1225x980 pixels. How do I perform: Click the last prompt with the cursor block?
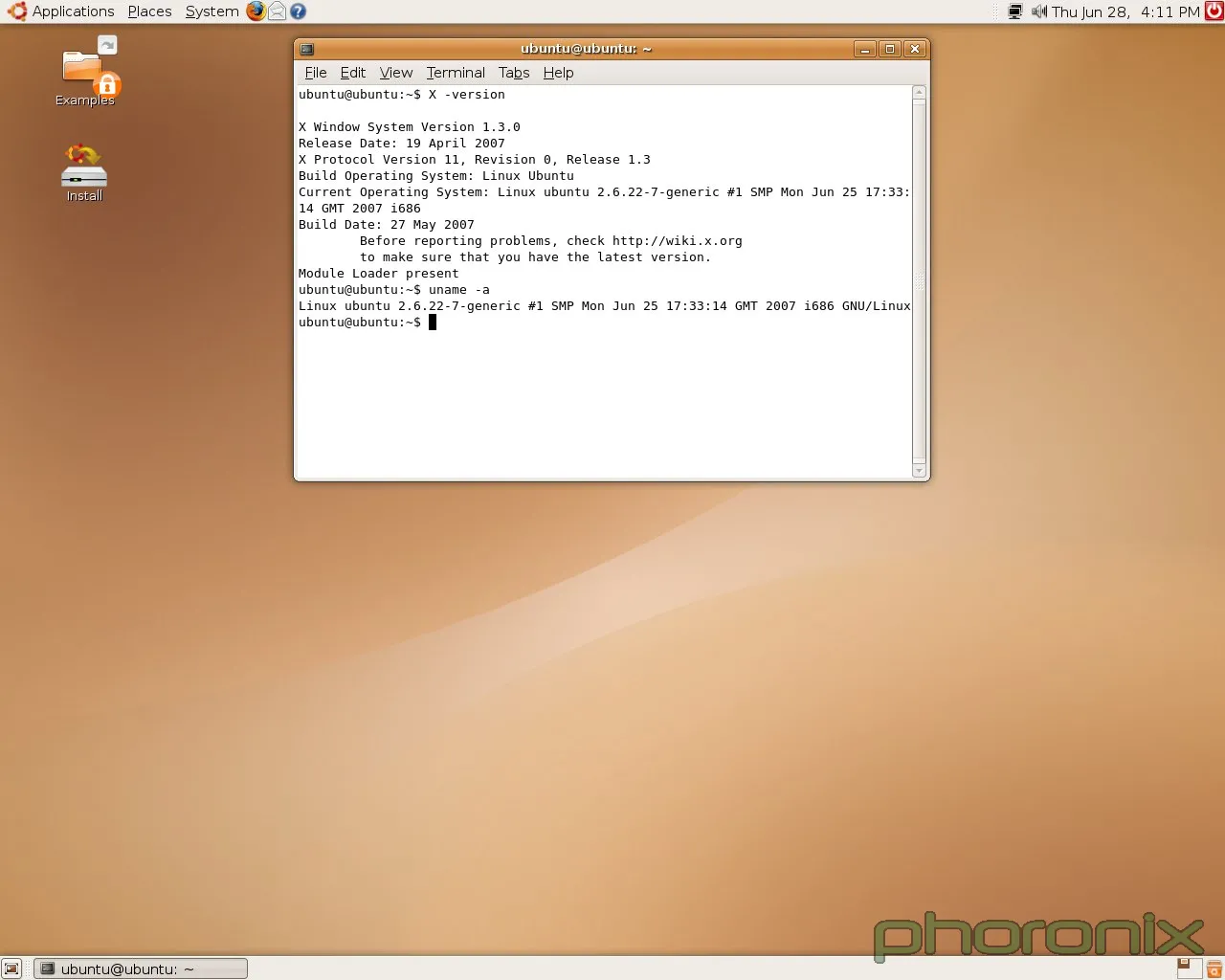click(x=367, y=323)
